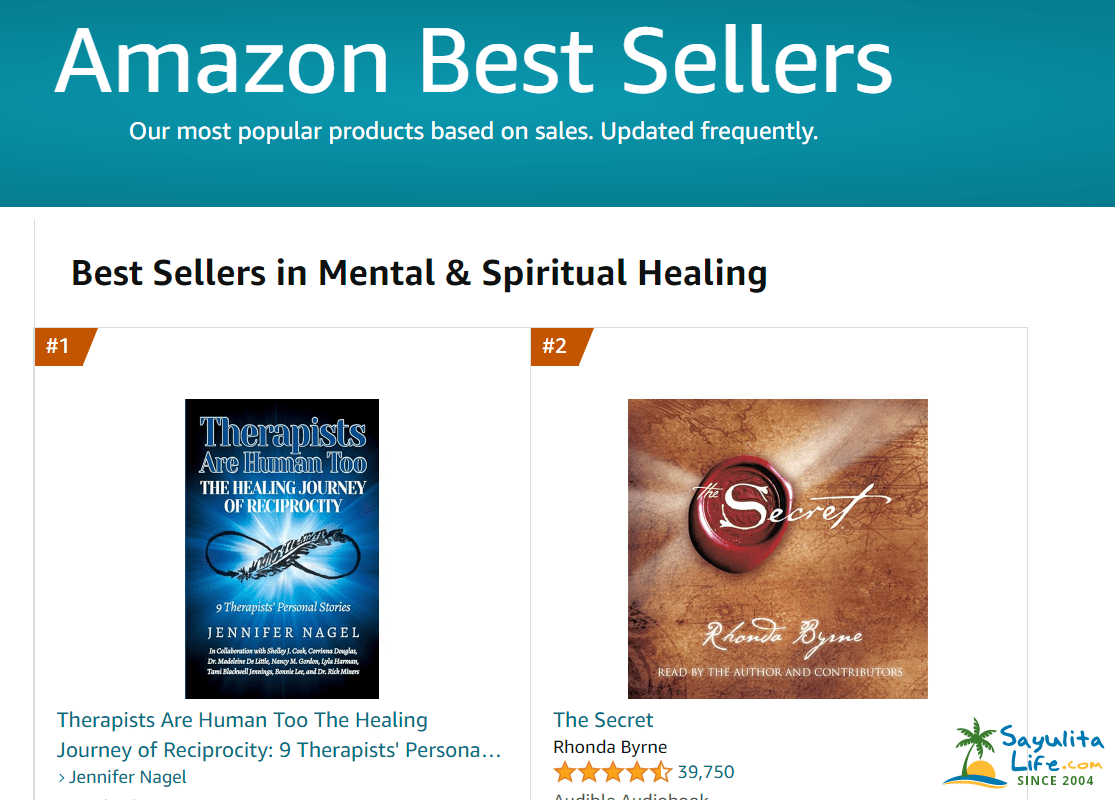Select the Mental & Spiritual Healing heading

click(419, 273)
